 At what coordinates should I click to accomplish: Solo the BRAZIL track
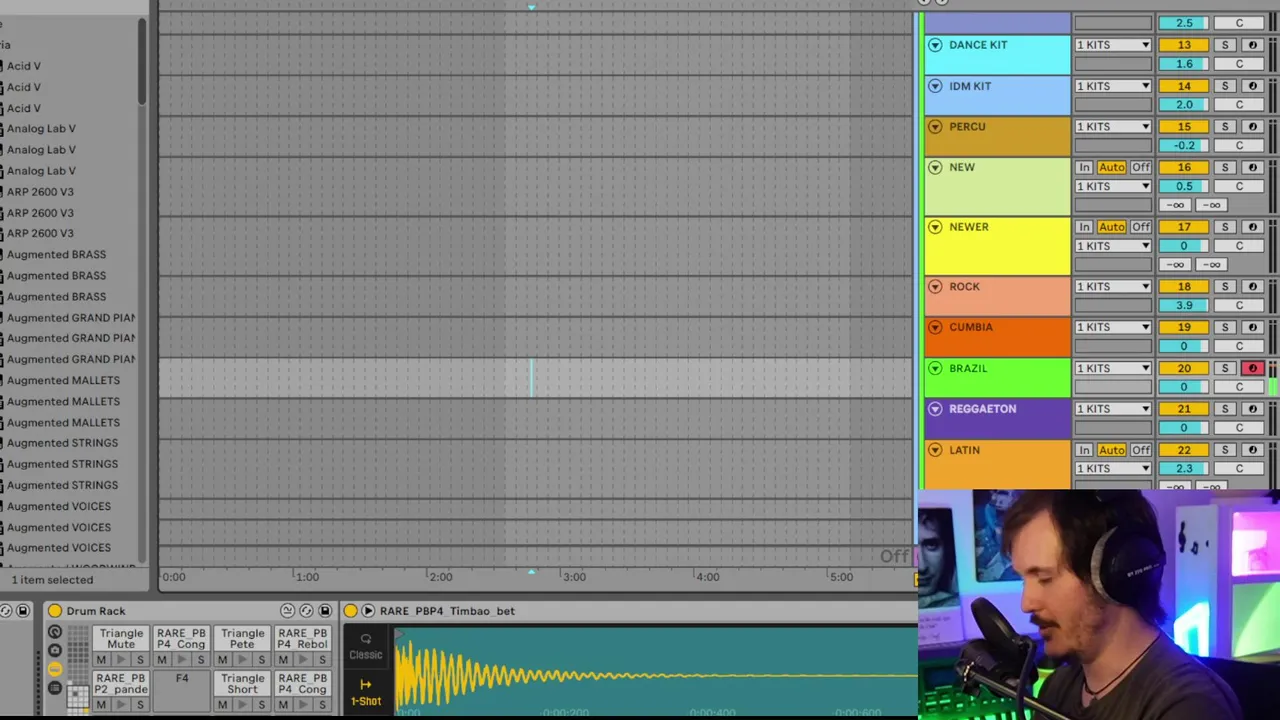[1225, 369]
